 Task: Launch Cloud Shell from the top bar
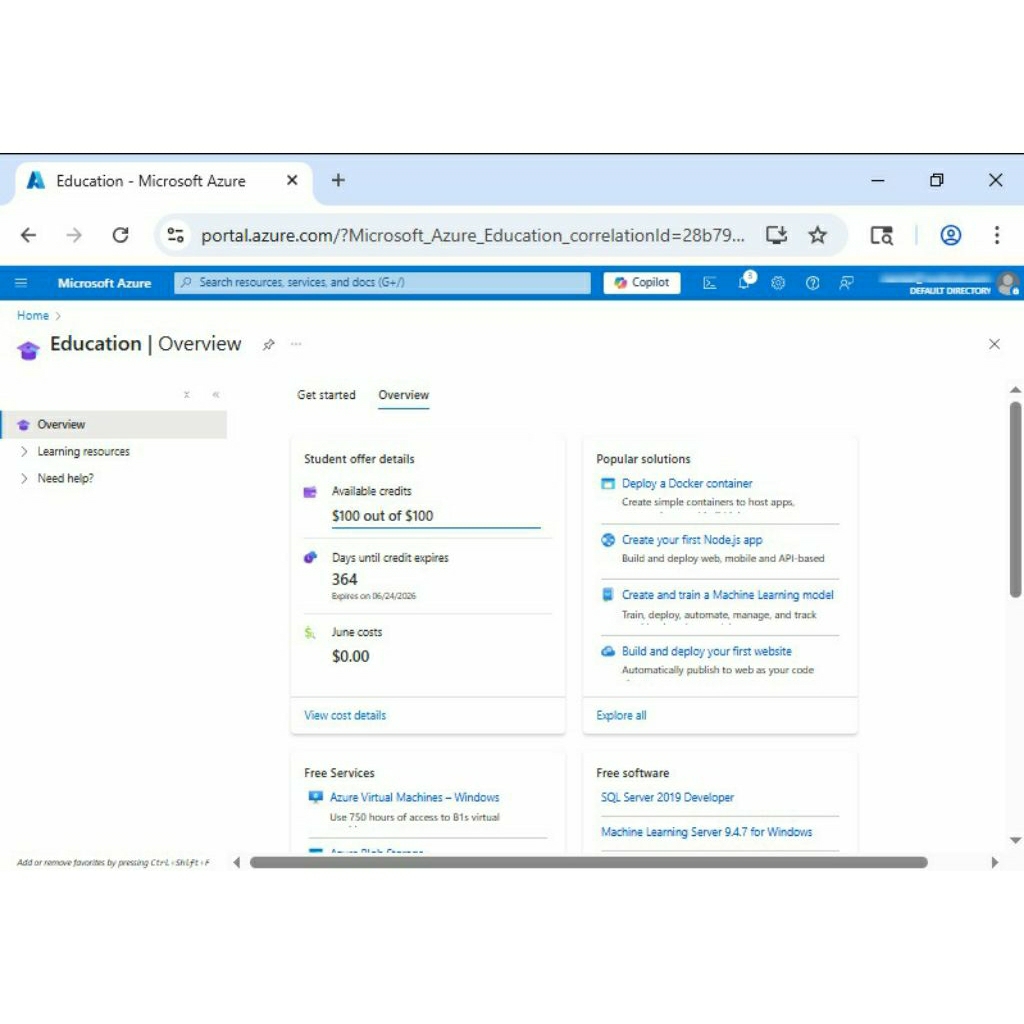(x=710, y=283)
